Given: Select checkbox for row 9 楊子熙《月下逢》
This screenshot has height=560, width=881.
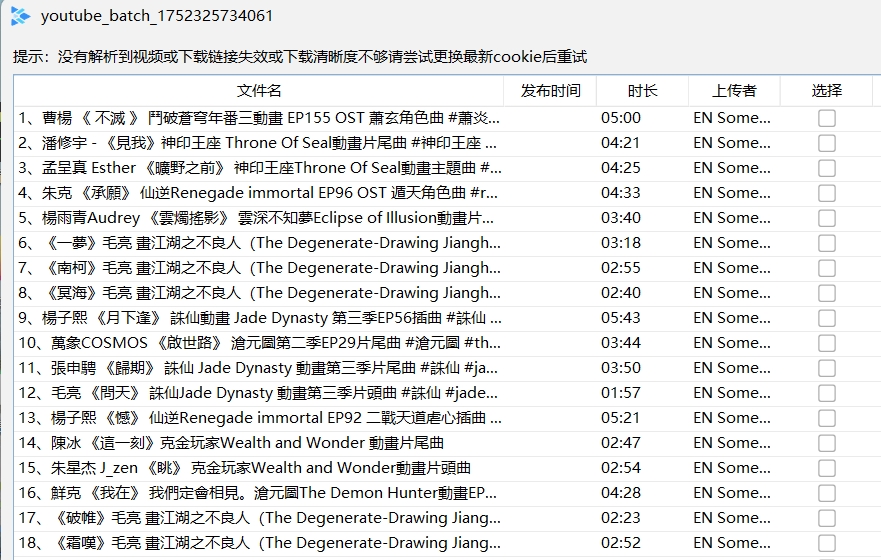Looking at the screenshot, I should point(826,318).
